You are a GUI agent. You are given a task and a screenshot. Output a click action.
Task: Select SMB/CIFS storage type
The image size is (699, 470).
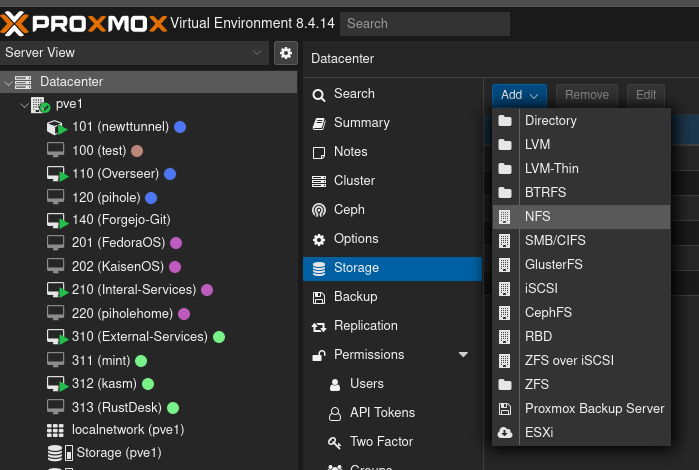(x=581, y=241)
